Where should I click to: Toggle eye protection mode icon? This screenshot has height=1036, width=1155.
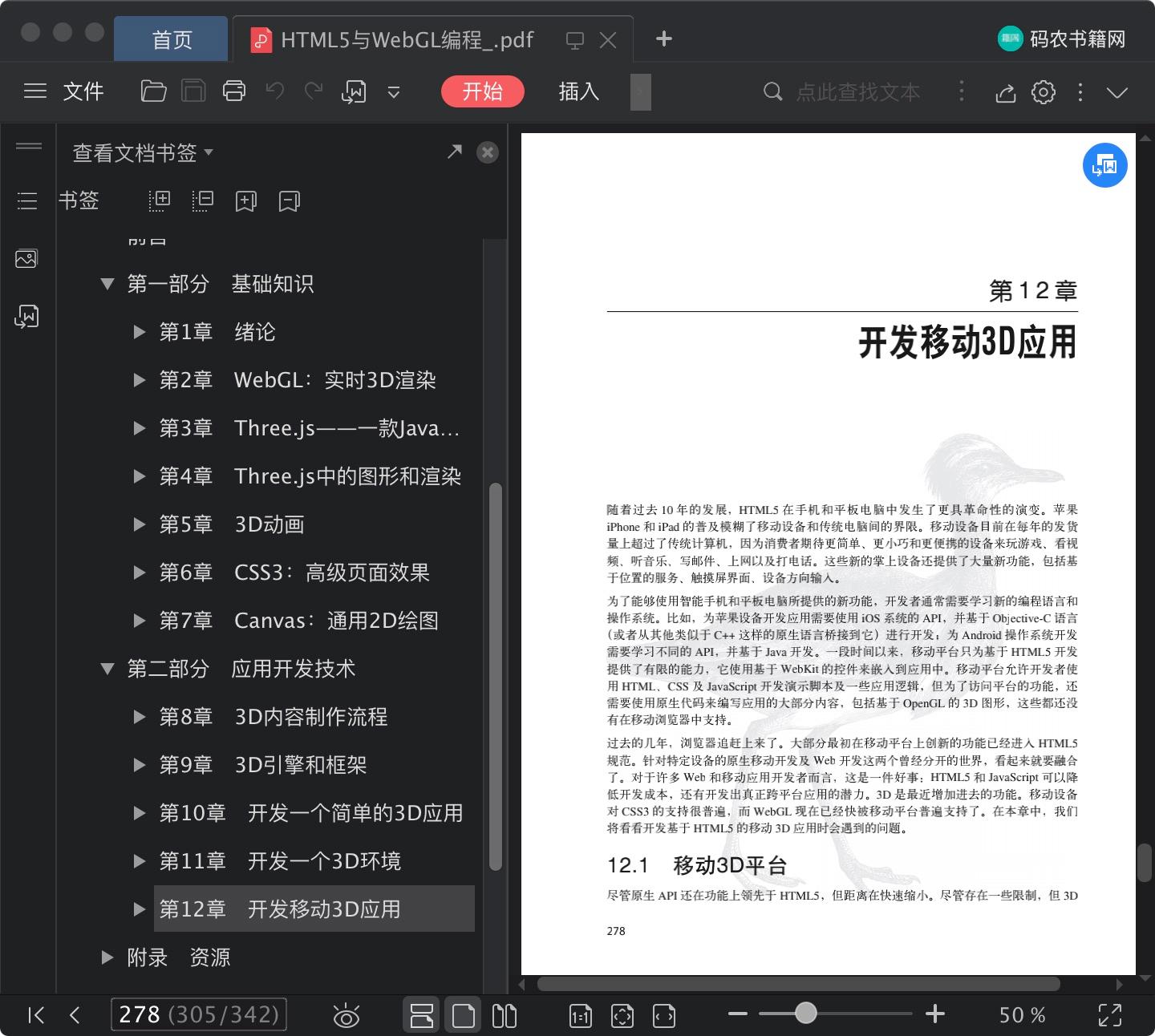(346, 1015)
